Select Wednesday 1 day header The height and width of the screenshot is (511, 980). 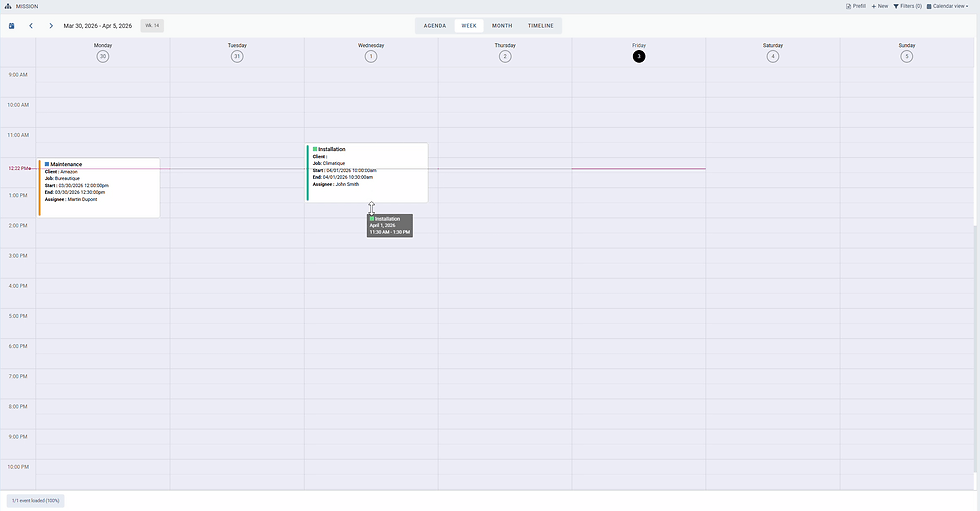[x=371, y=52]
